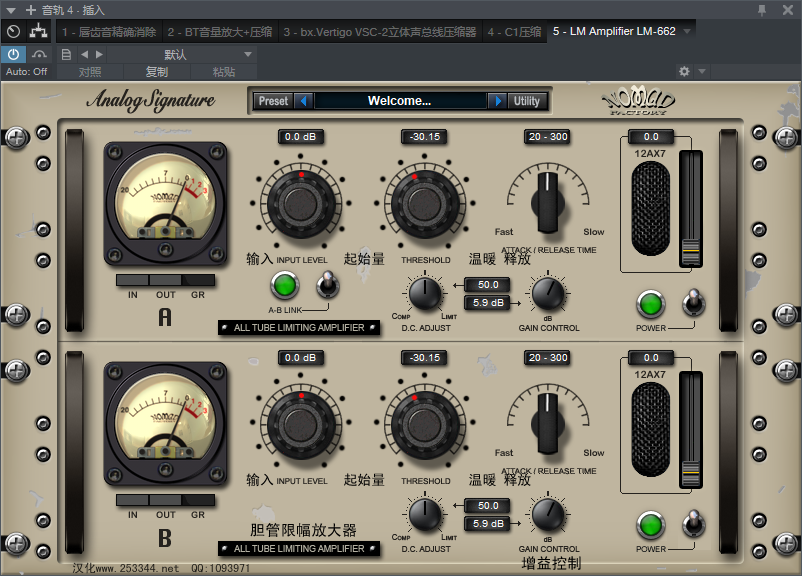Switch to tab 2 - BT音量放大+压缩
The width and height of the screenshot is (802, 576).
click(x=220, y=32)
